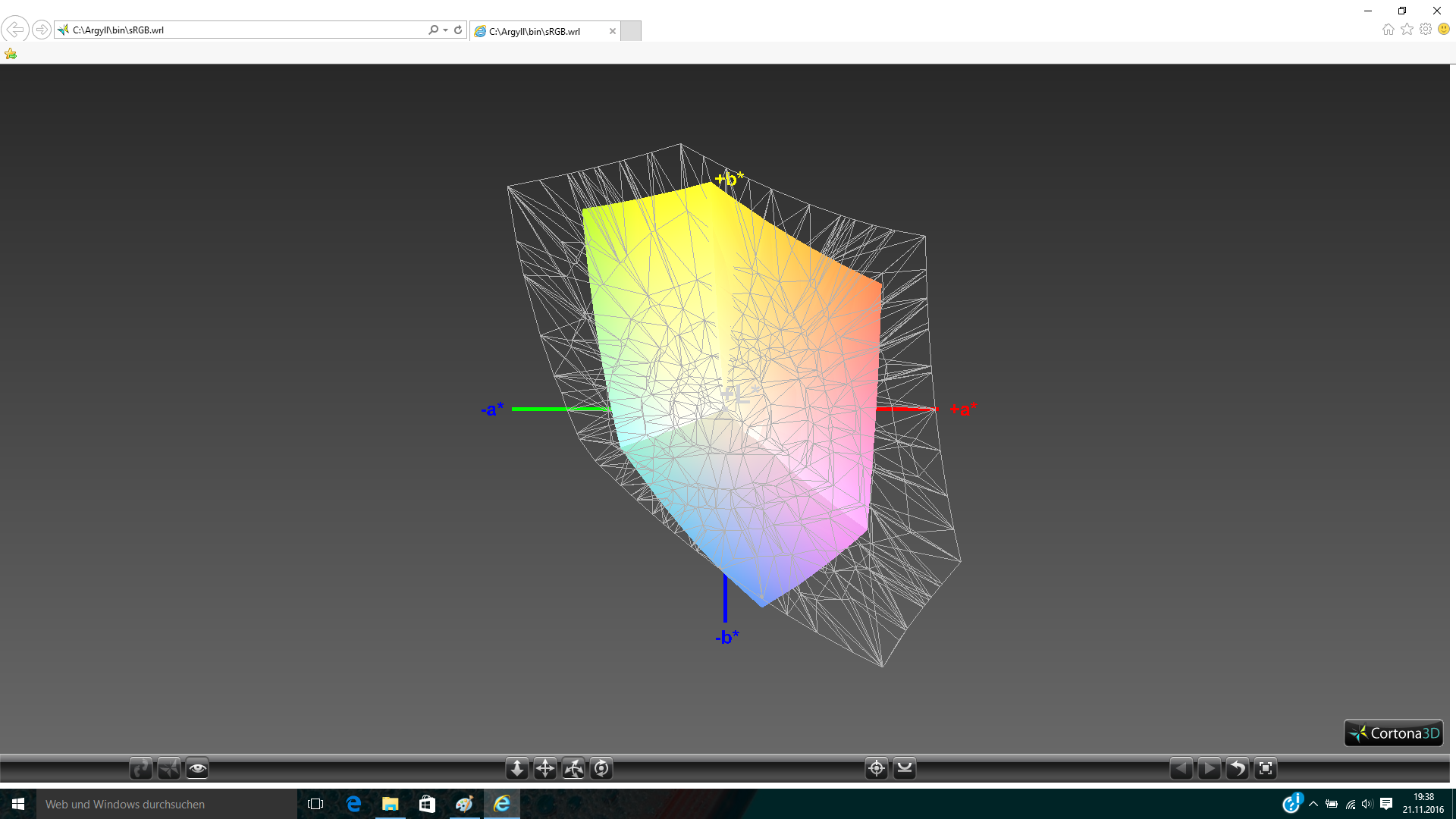Fit the scene to window
This screenshot has height=819, width=1456.
tap(1266, 768)
